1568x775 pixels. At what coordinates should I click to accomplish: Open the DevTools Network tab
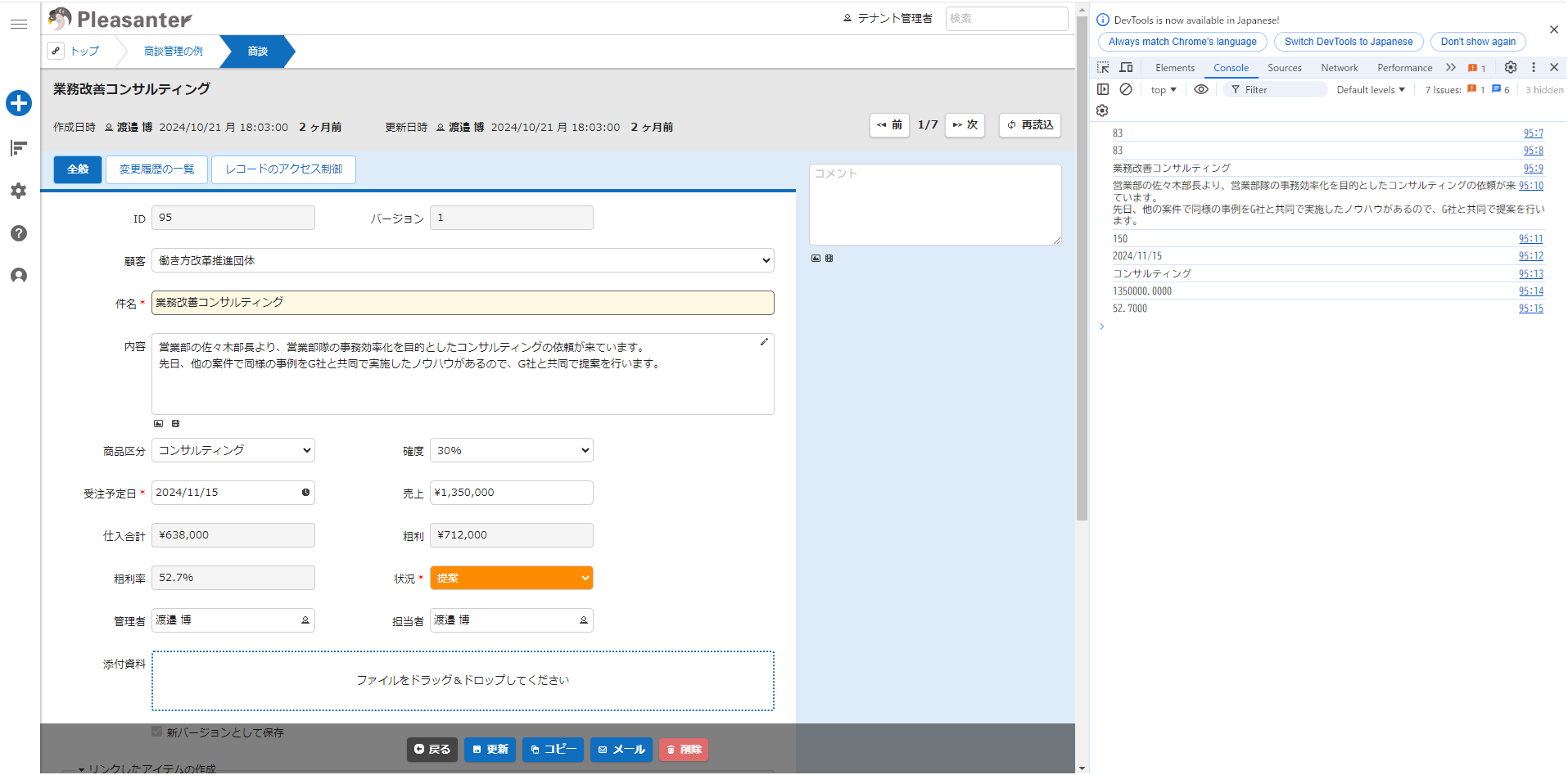1340,68
